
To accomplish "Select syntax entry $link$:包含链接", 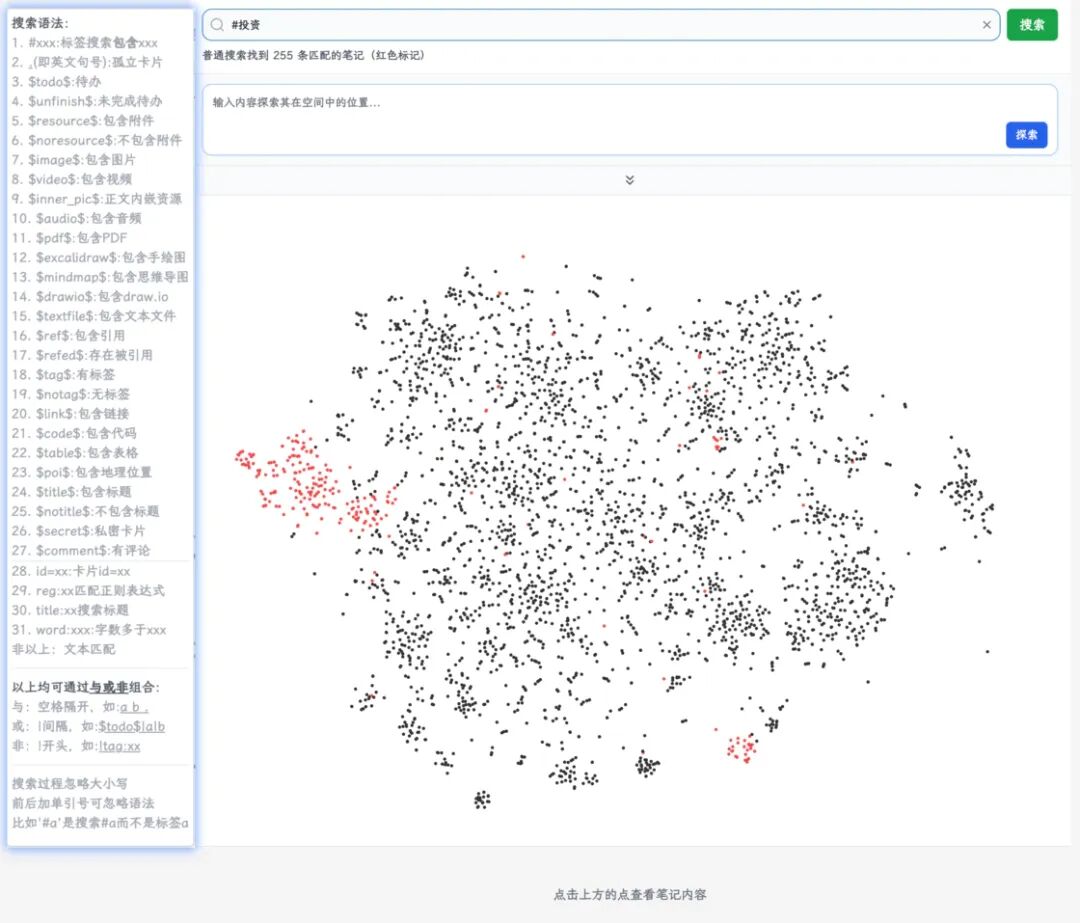I will point(70,414).
